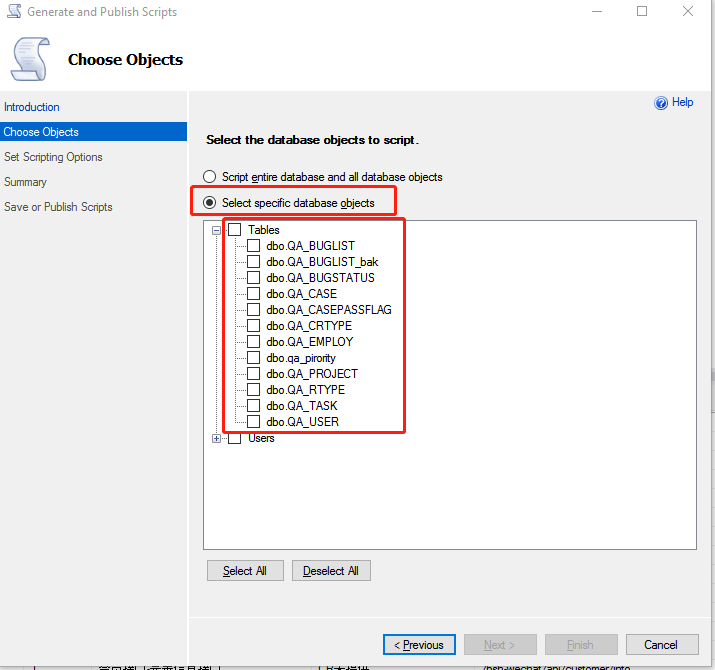
Task: Minimize the Generate and Publish Scripts window
Action: (597, 11)
